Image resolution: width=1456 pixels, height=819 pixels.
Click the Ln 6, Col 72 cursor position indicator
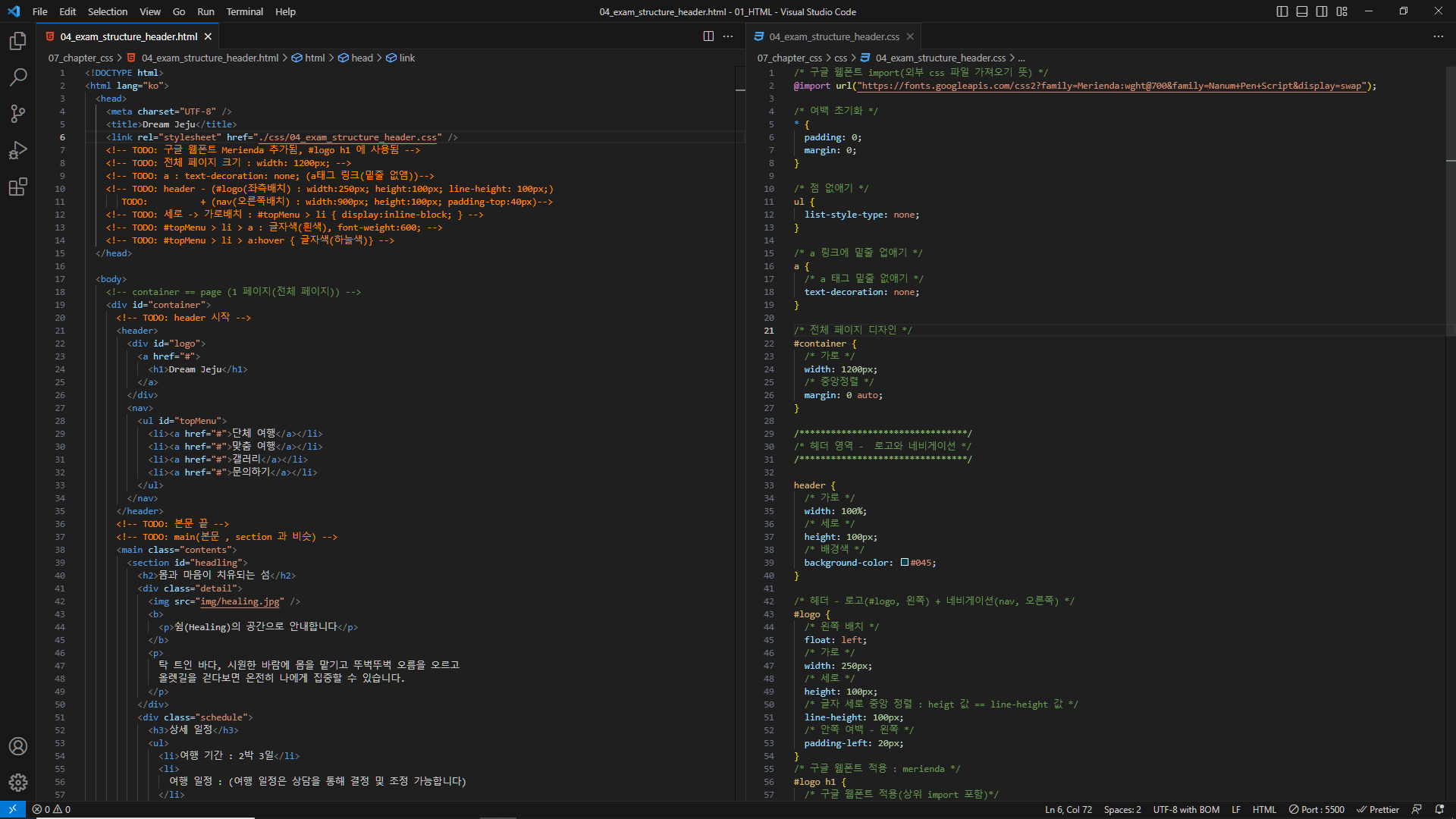point(1068,809)
